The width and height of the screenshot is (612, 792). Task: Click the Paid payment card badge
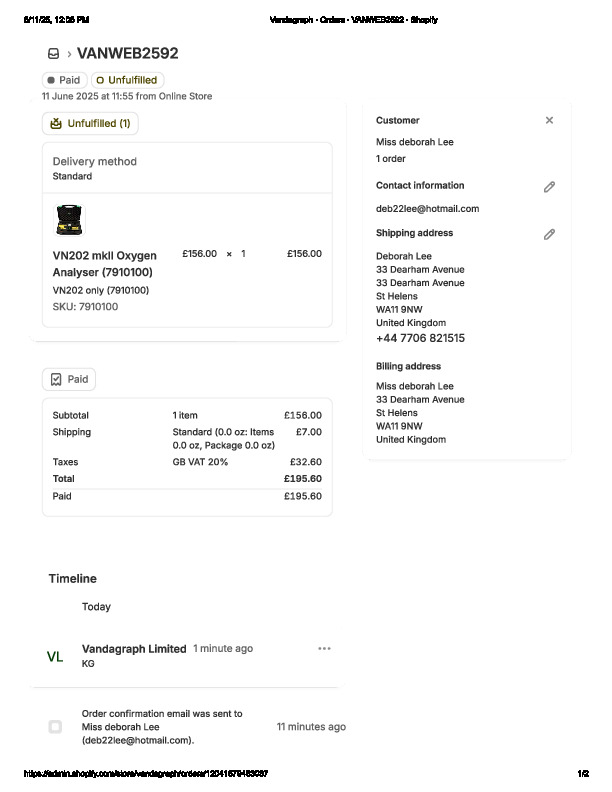69,380
